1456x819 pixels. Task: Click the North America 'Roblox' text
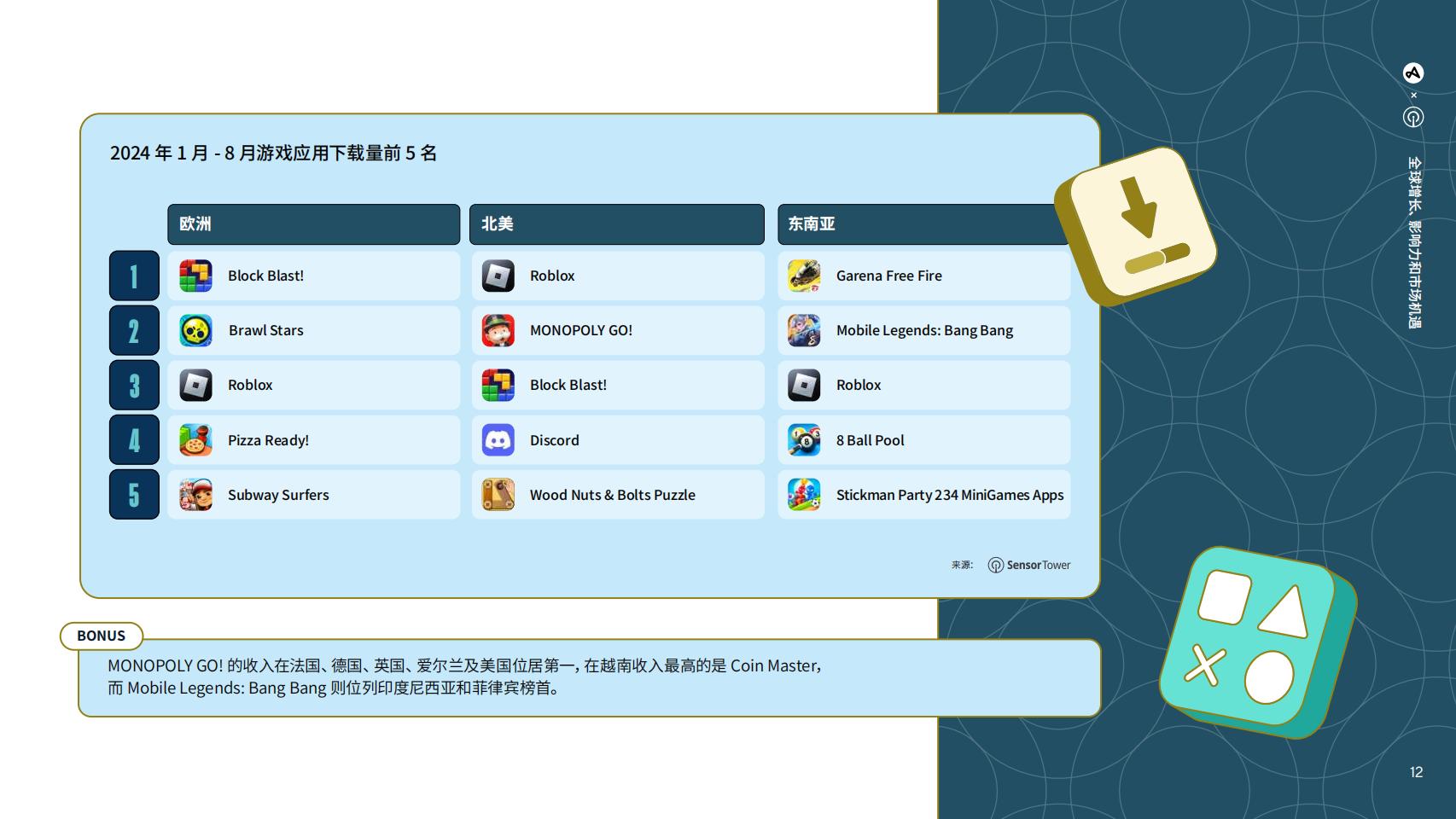(552, 276)
